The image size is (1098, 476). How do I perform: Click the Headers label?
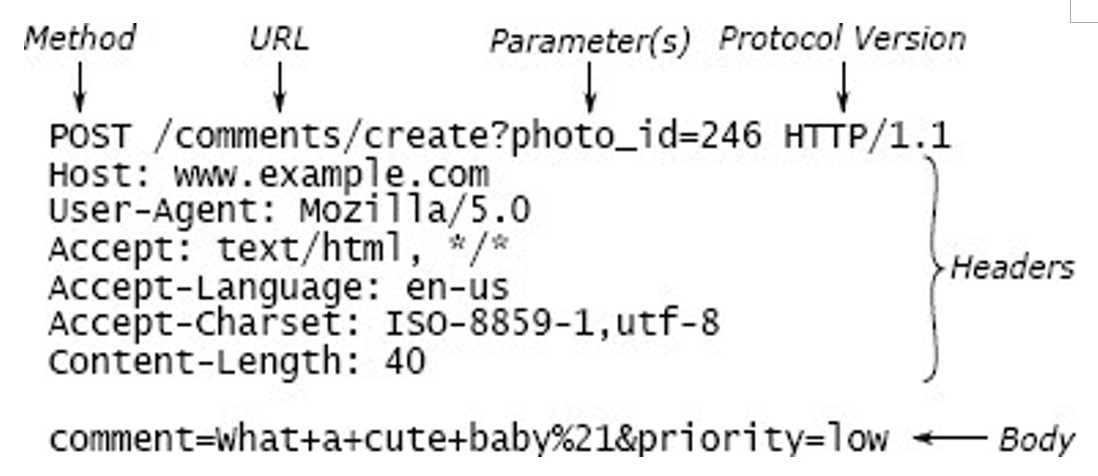1012,268
